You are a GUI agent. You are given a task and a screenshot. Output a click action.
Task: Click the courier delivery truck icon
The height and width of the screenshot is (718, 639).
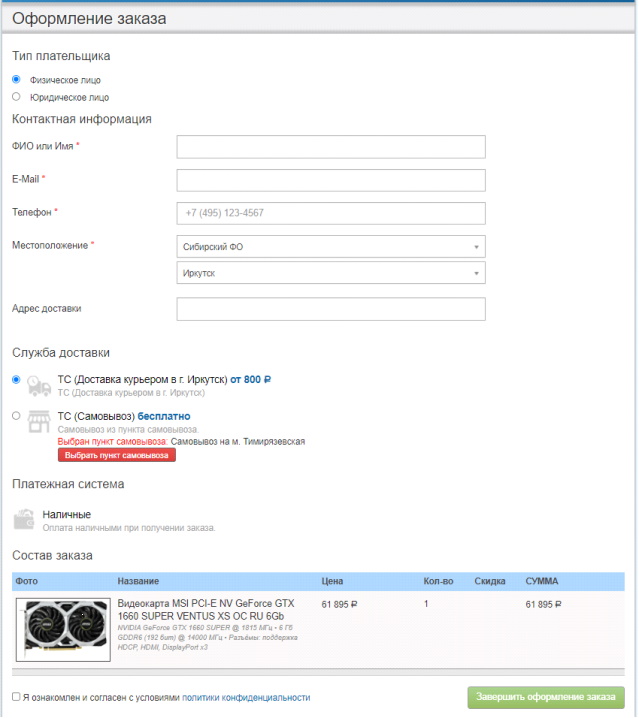coord(38,385)
